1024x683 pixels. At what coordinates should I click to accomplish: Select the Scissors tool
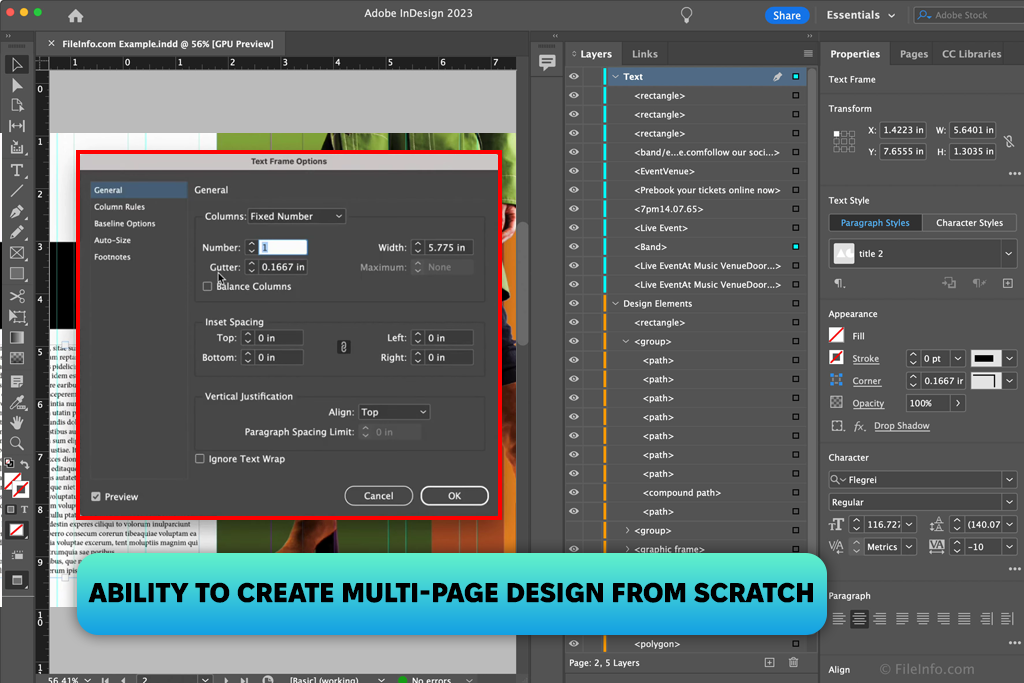point(17,296)
